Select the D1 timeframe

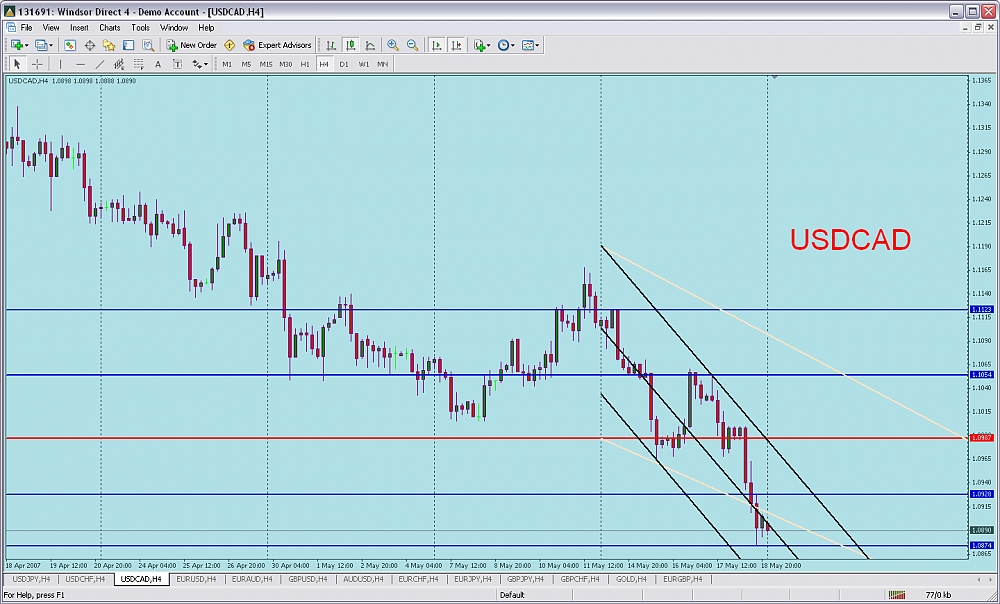click(343, 64)
